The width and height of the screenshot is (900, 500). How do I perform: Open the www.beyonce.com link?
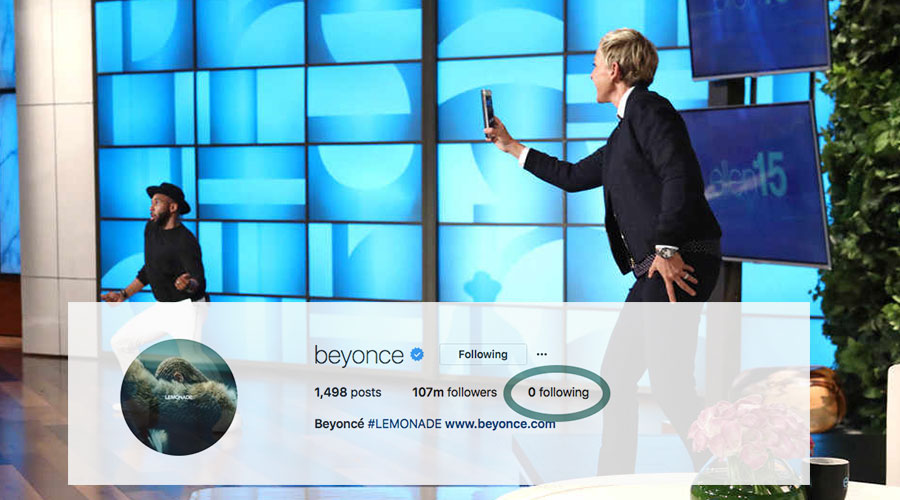[500, 424]
